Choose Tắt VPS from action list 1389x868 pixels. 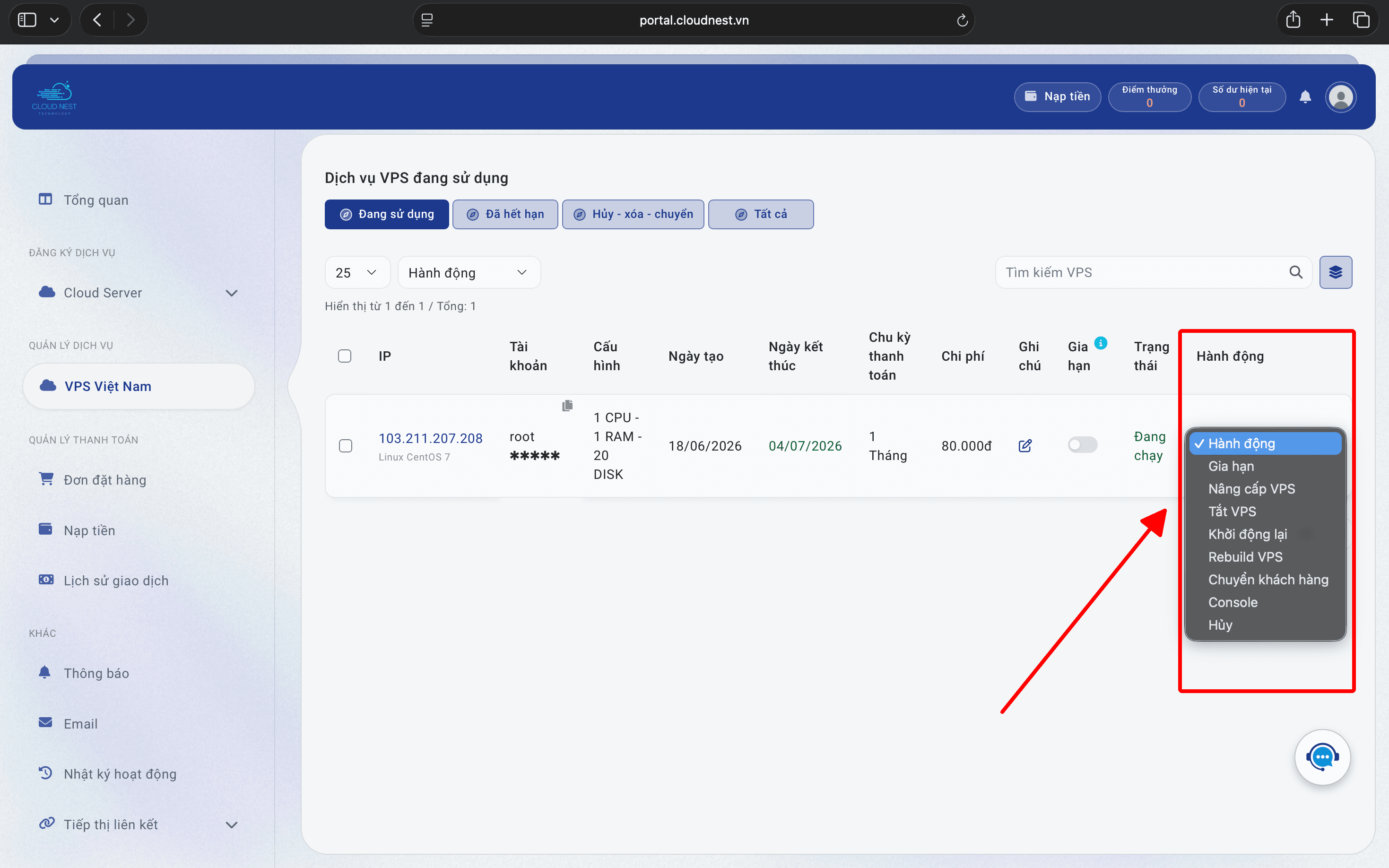1266,512
